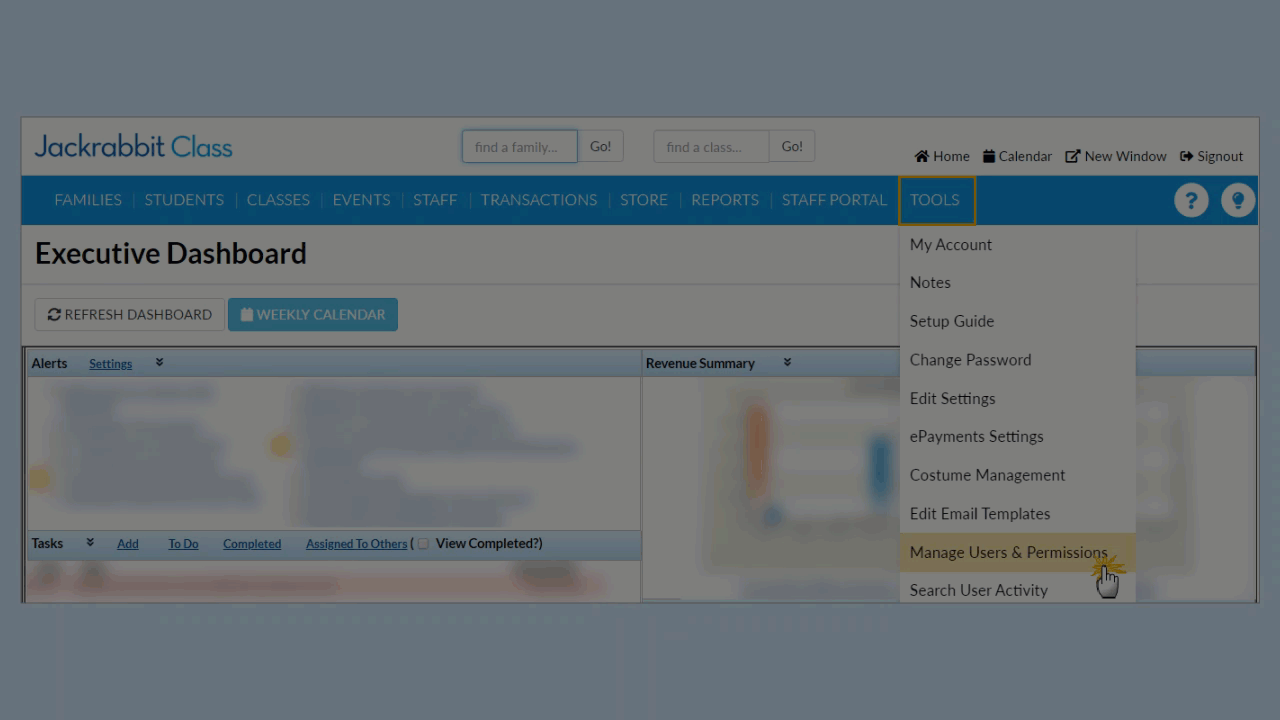1280x720 pixels.
Task: Open the Store menu
Action: [644, 200]
